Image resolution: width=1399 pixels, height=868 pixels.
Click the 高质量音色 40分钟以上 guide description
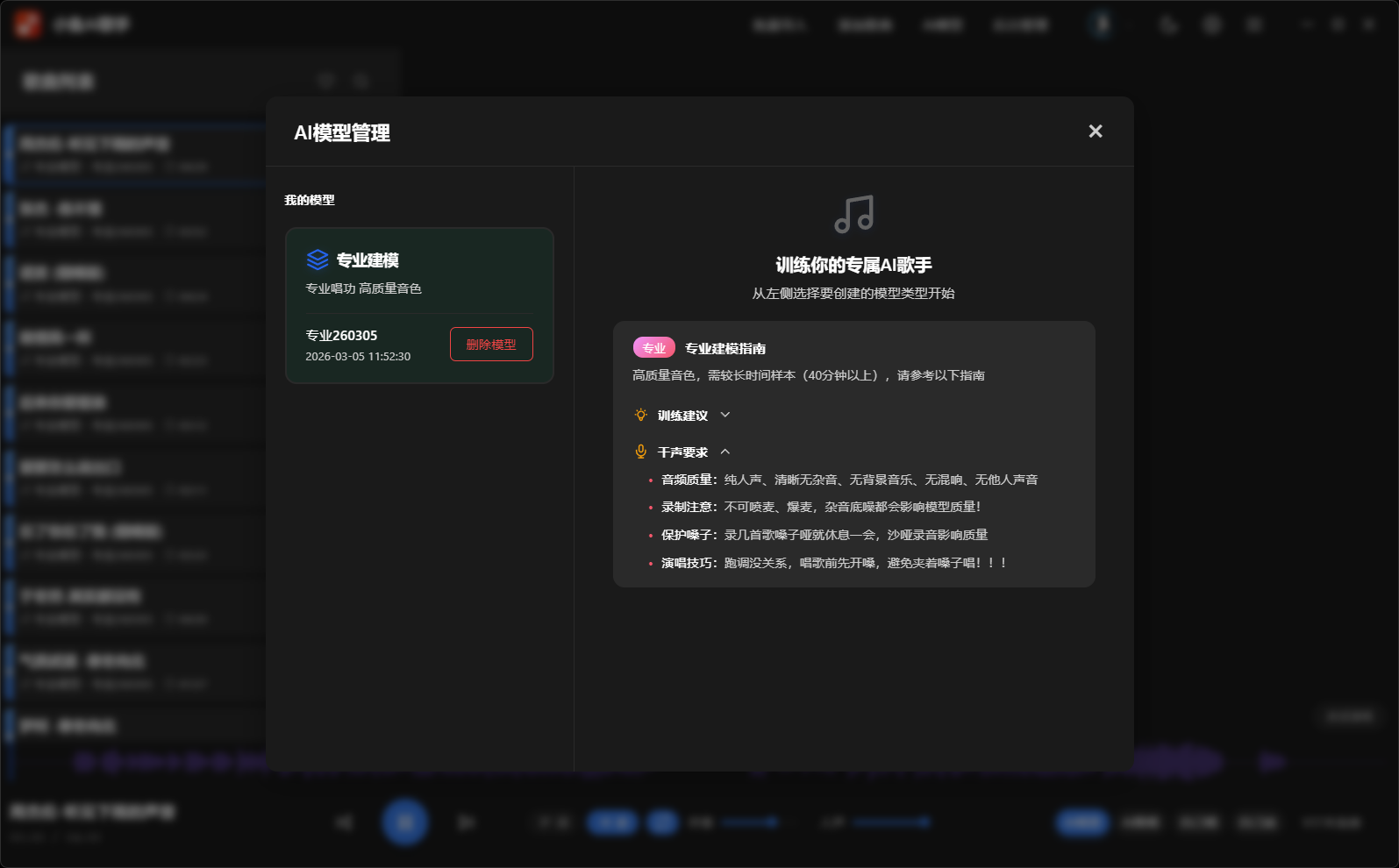point(809,375)
